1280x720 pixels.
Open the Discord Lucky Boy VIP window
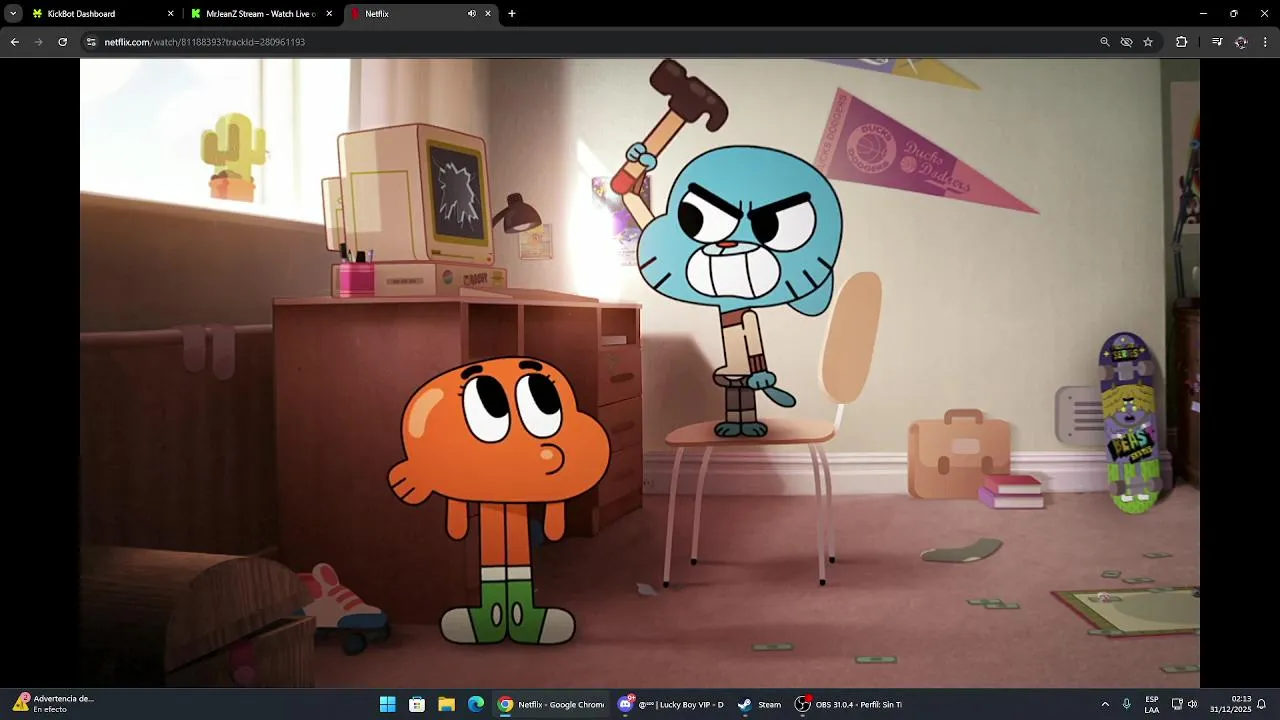(x=671, y=704)
